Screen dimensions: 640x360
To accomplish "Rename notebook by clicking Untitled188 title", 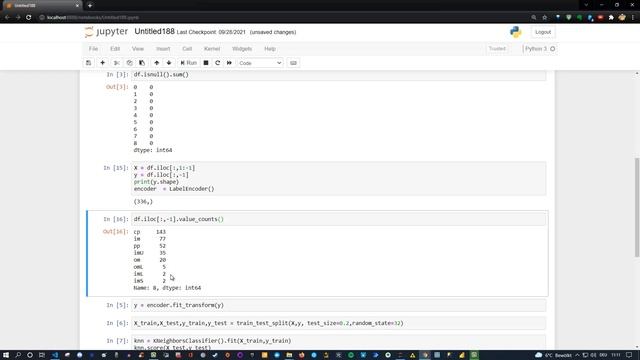I will pyautogui.click(x=154, y=31).
